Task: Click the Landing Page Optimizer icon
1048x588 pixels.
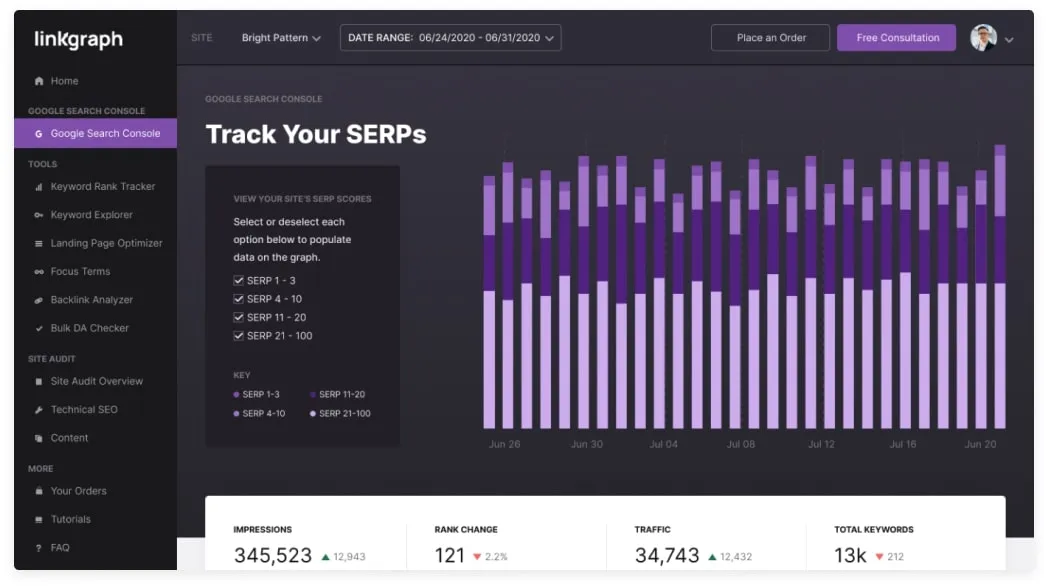Action: [x=39, y=243]
